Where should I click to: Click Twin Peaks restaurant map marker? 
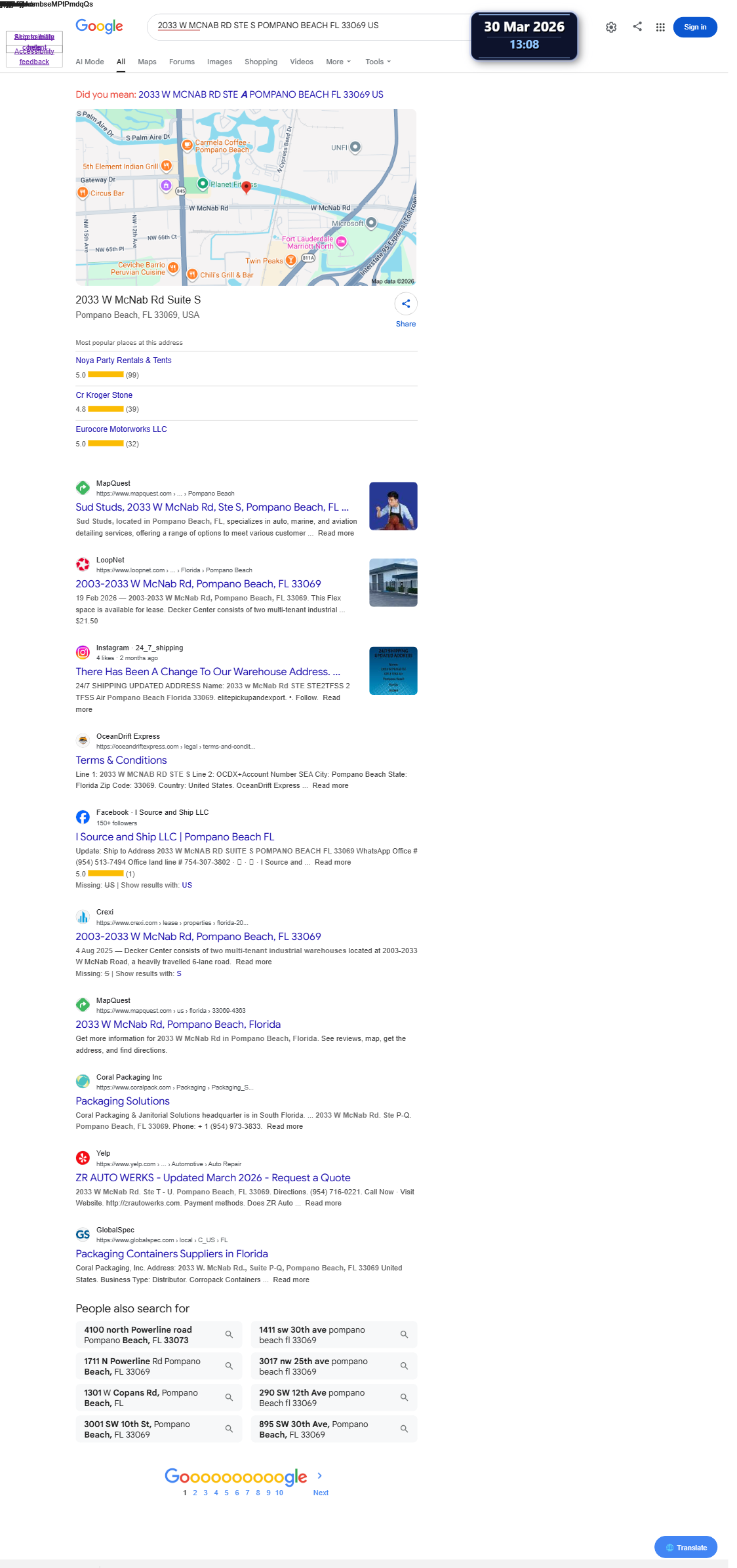coord(290,260)
